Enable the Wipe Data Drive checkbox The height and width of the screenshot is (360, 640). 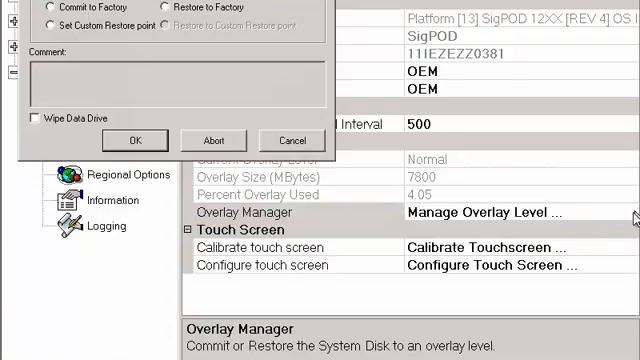[x=35, y=118]
